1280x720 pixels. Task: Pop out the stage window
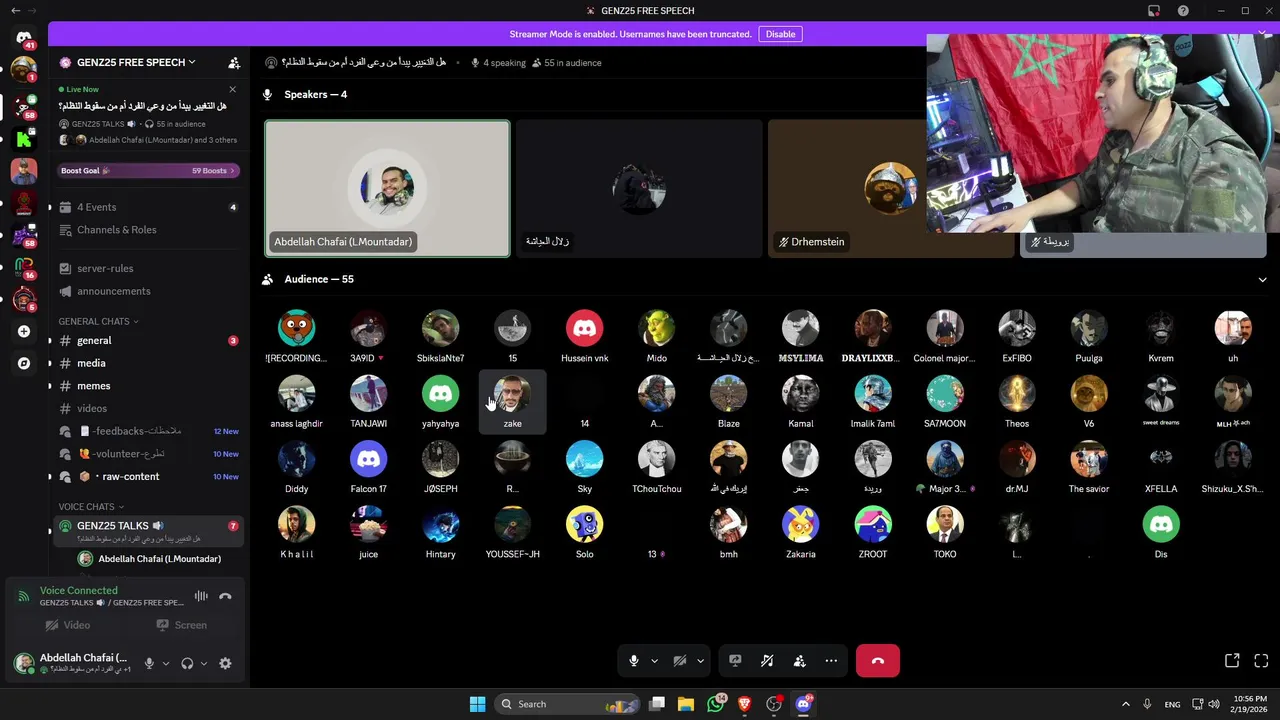[1232, 661]
